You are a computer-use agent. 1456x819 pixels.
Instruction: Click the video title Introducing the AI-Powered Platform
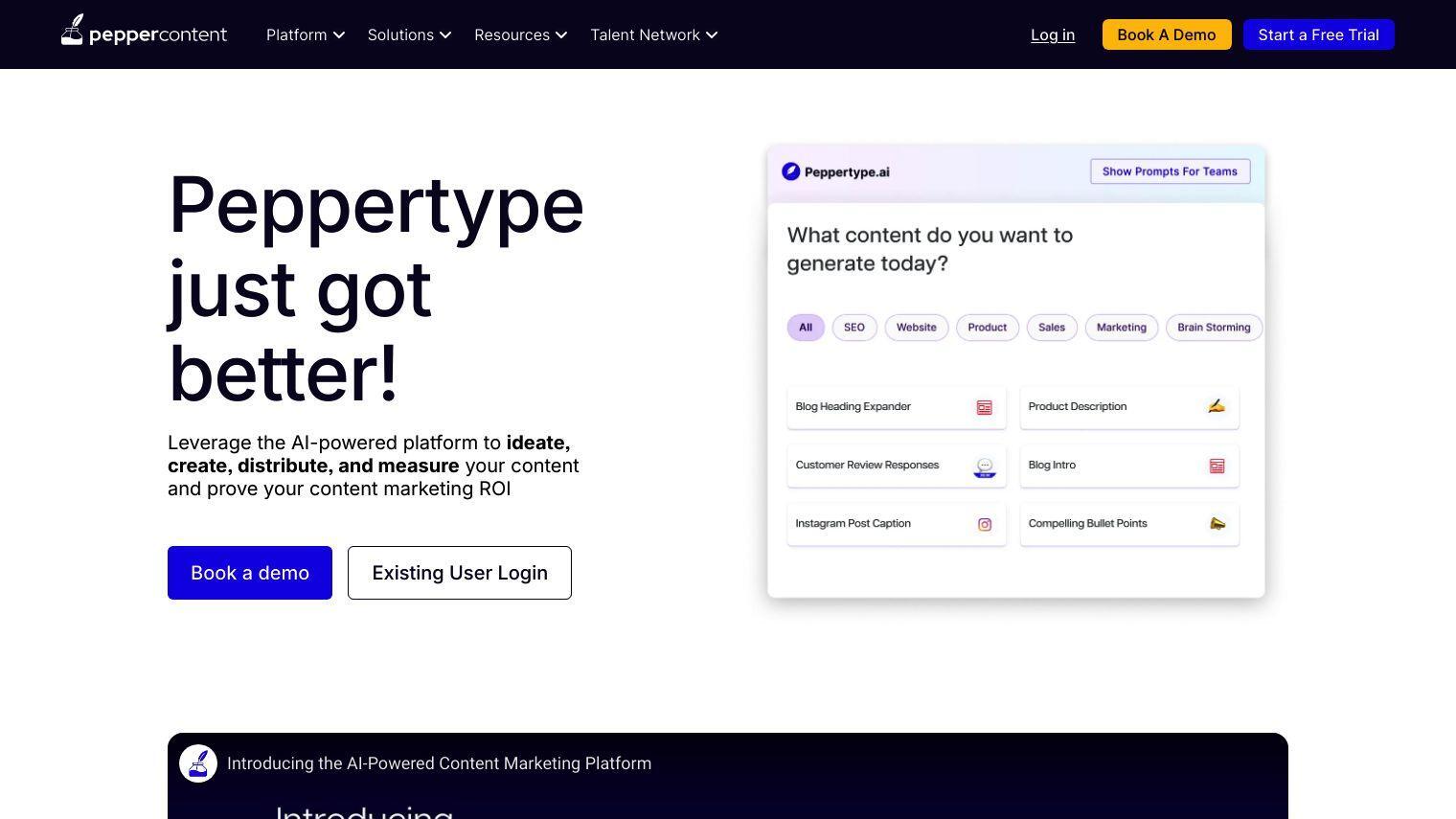(439, 763)
